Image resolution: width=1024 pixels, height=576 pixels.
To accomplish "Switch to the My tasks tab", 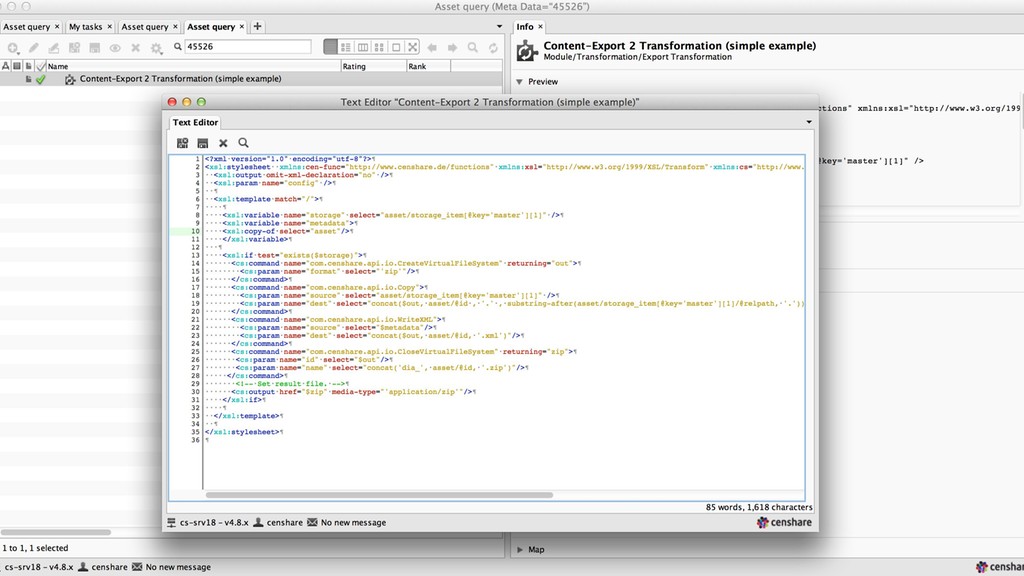I will (90, 27).
